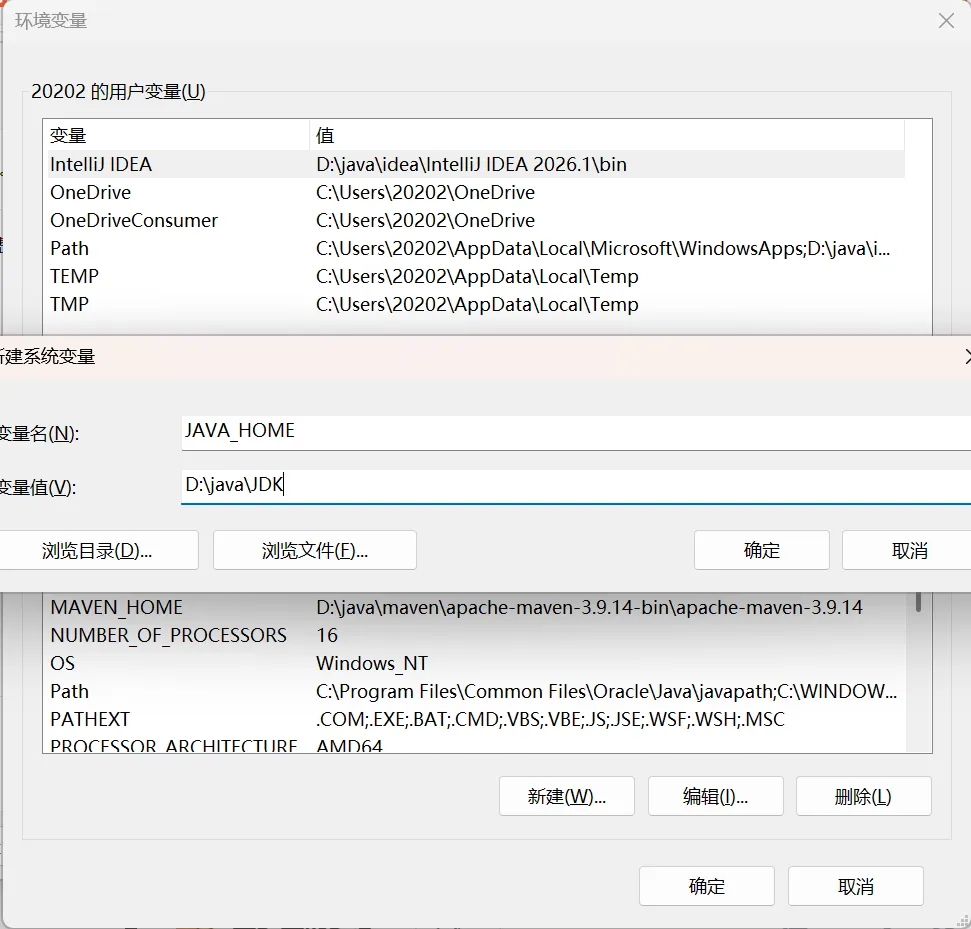Click the TEMP value C:\Users\20202\AppData\Local\Temp
Screen dimensions: 971x929
tap(477, 276)
